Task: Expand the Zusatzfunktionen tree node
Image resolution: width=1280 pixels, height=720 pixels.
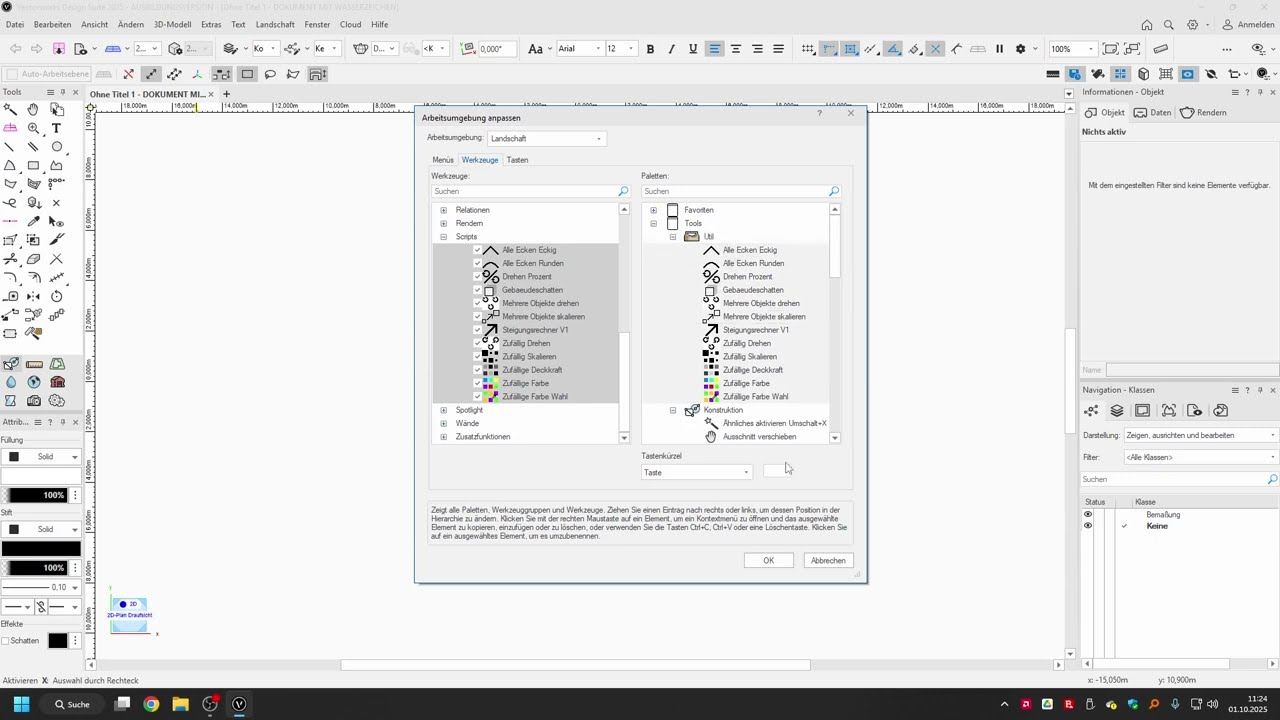Action: (x=443, y=437)
